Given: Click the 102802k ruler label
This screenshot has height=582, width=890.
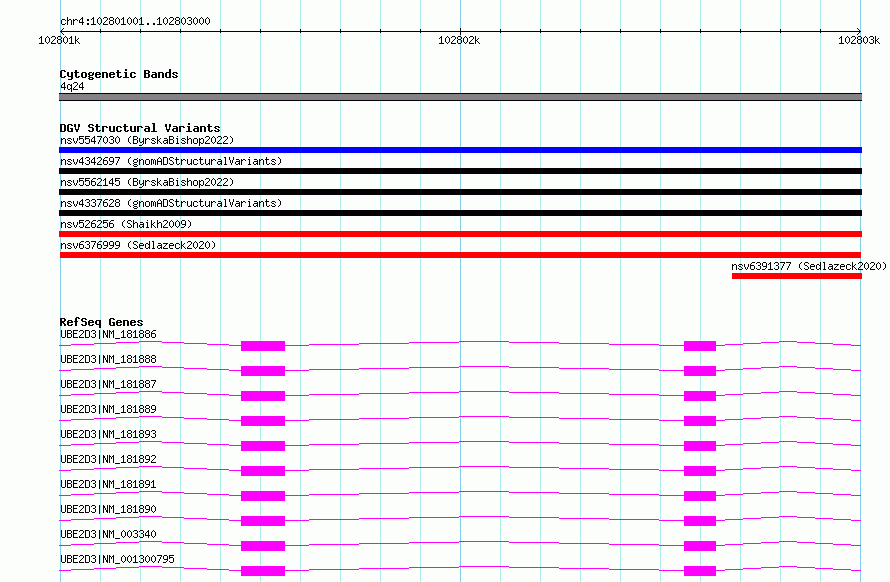Looking at the screenshot, I should pos(459,40).
